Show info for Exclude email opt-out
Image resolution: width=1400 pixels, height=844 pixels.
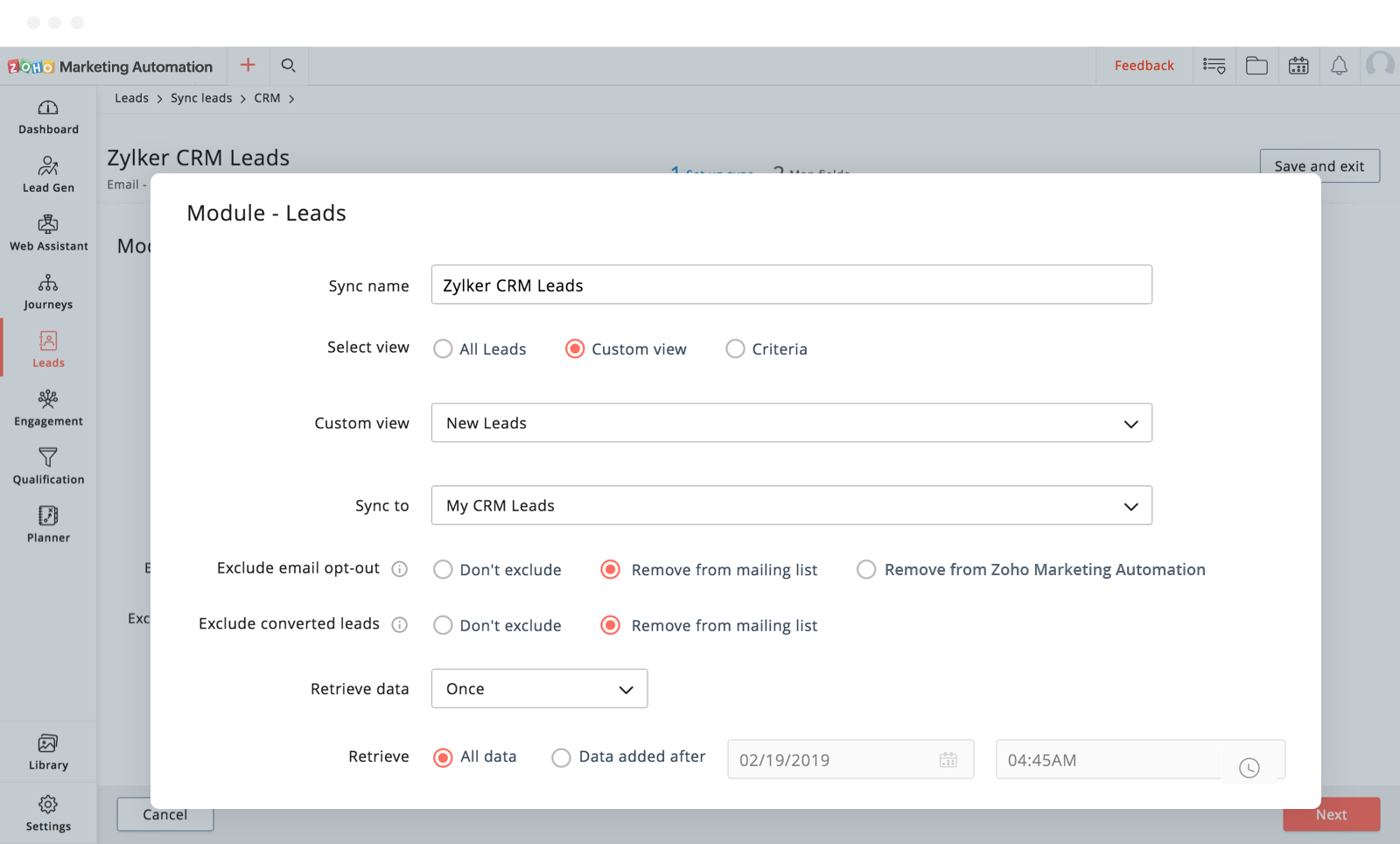400,569
